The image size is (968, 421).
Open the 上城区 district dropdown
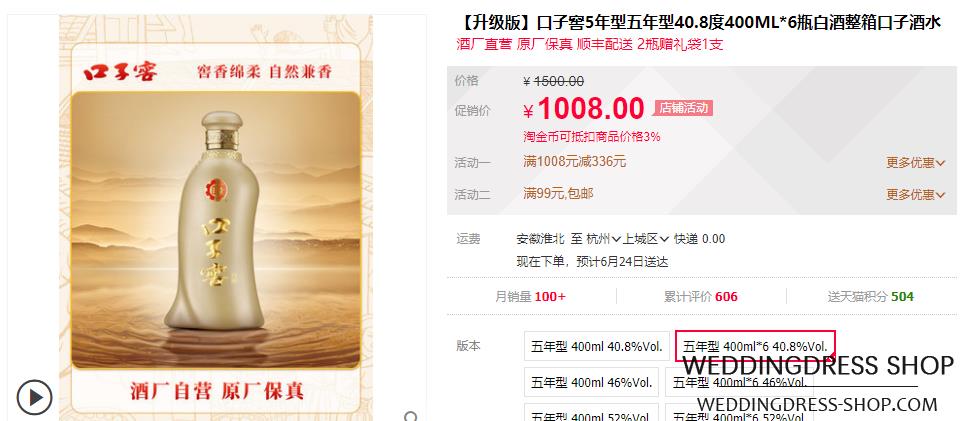(x=645, y=239)
